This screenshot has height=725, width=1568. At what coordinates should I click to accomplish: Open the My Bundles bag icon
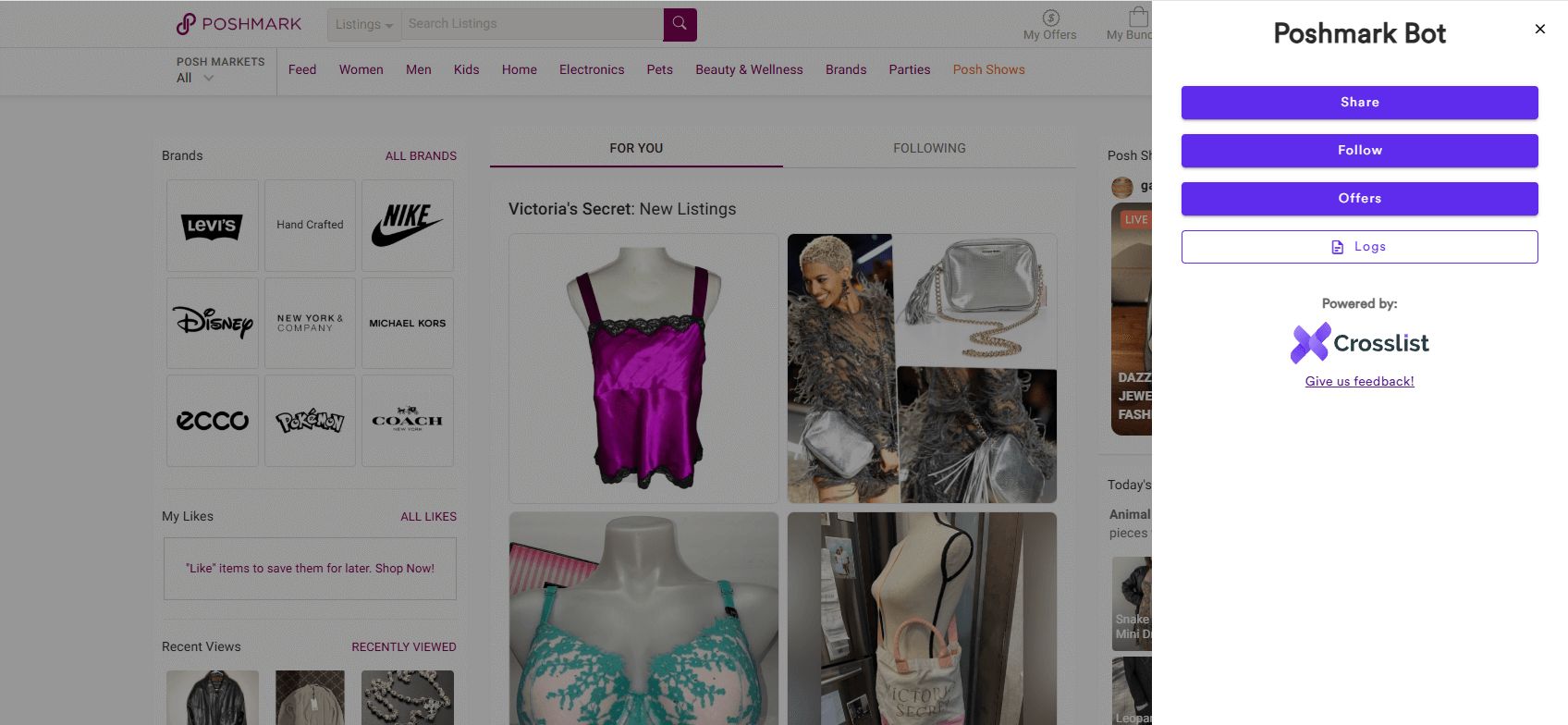(x=1138, y=17)
